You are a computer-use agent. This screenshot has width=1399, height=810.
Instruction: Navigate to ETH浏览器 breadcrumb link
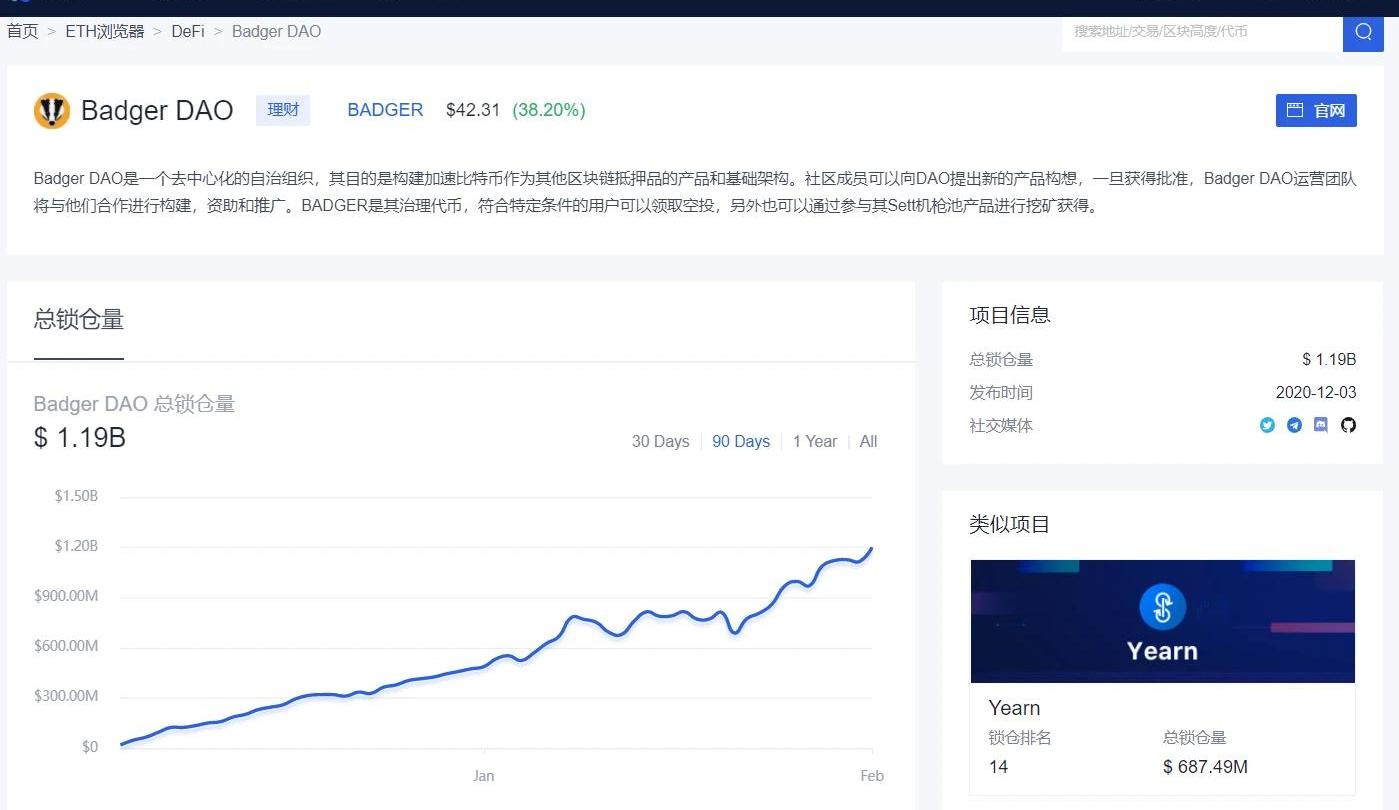pyautogui.click(x=105, y=31)
